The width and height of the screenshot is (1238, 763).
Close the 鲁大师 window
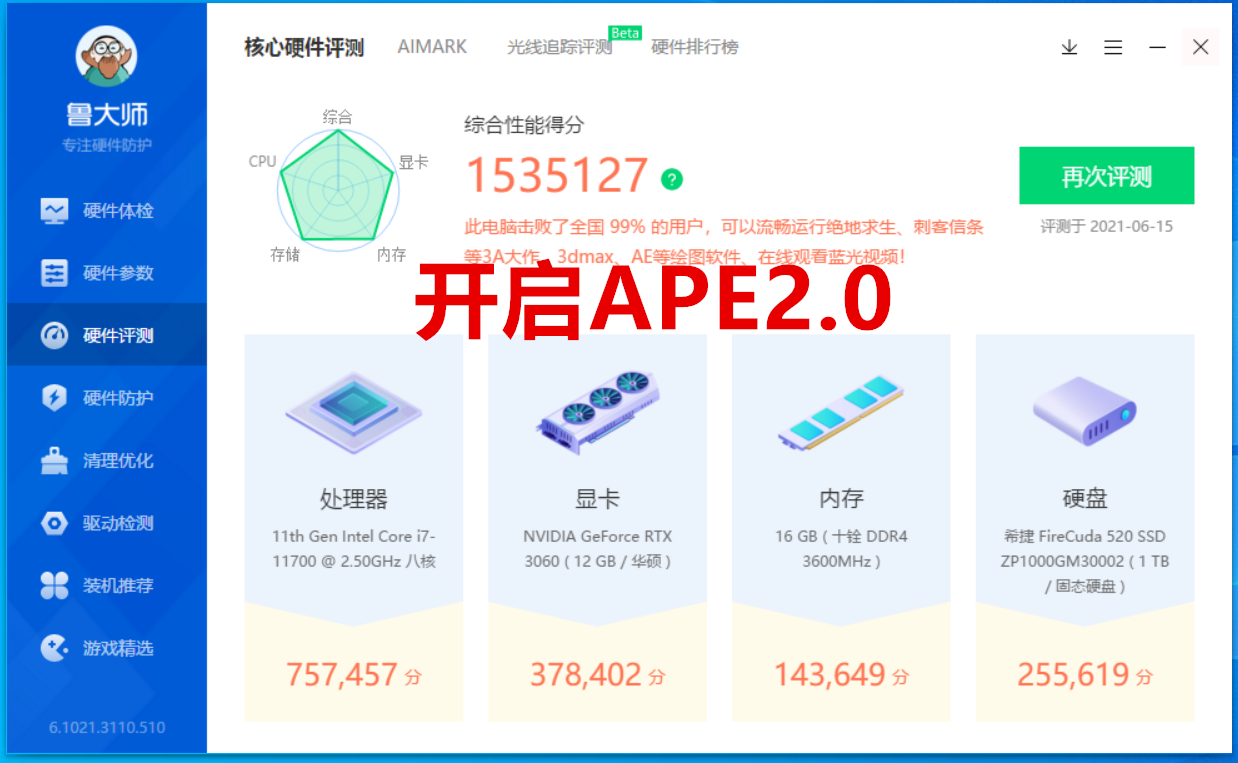1201,47
